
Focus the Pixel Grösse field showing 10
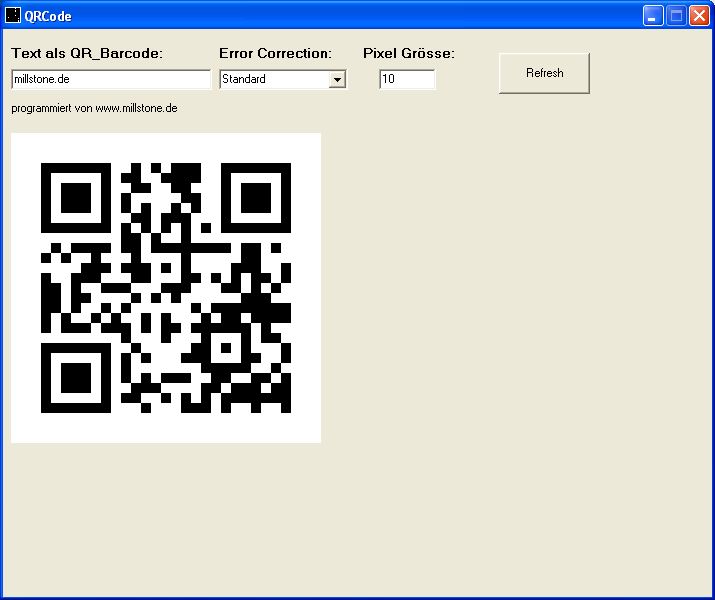tap(407, 79)
